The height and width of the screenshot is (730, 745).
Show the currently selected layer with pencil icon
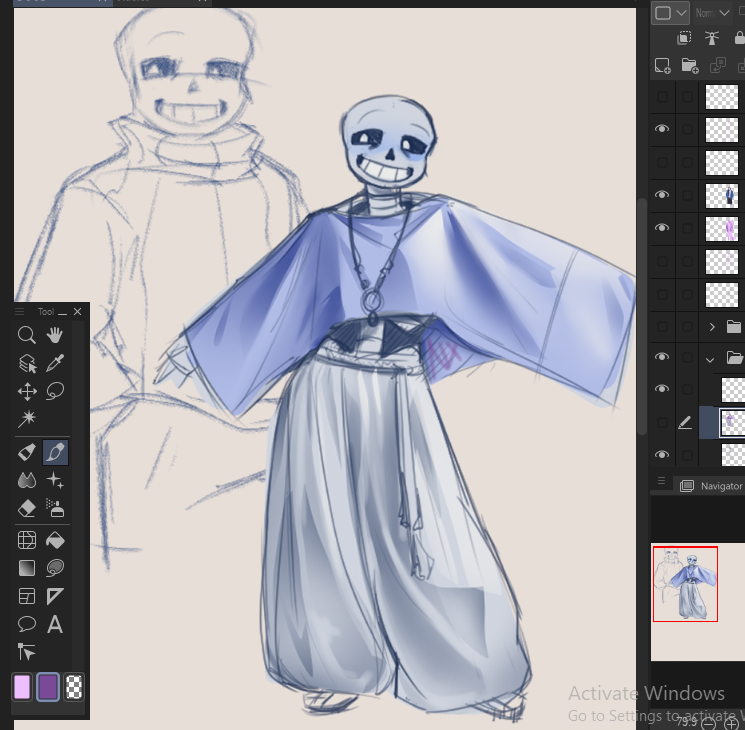click(662, 422)
